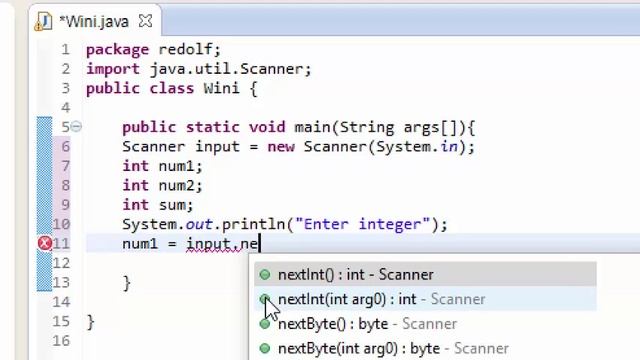The width and height of the screenshot is (640, 360).
Task: Click on the main method declaration line
Action: pos(299,127)
